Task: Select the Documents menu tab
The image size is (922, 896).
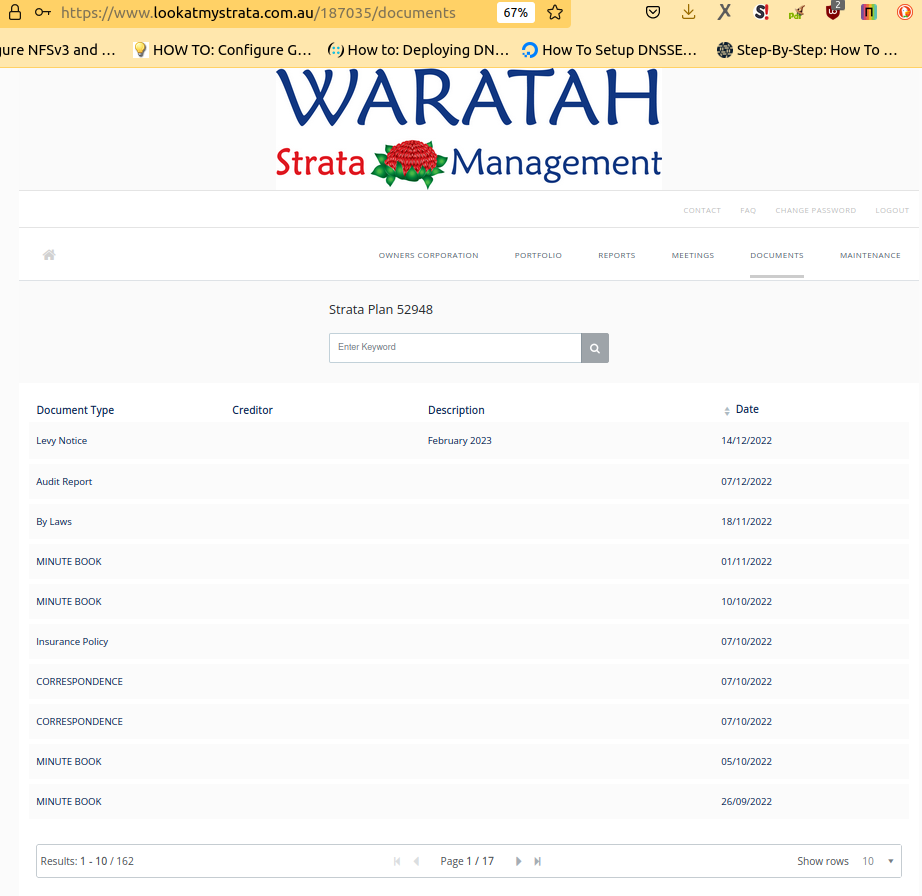Action: click(x=777, y=255)
